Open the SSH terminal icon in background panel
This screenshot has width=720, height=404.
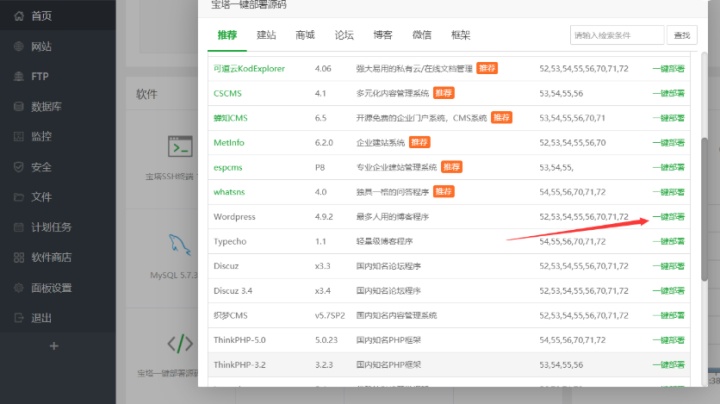180,146
